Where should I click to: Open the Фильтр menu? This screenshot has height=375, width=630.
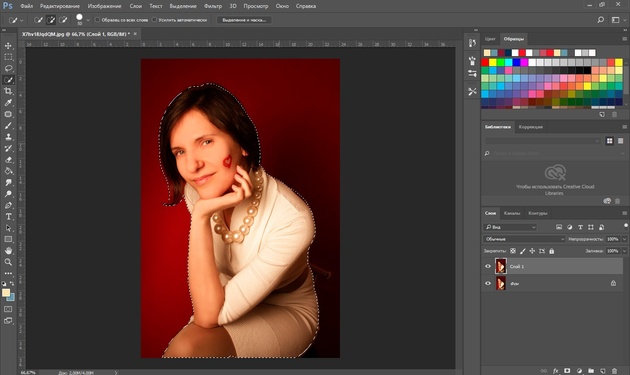pos(213,6)
